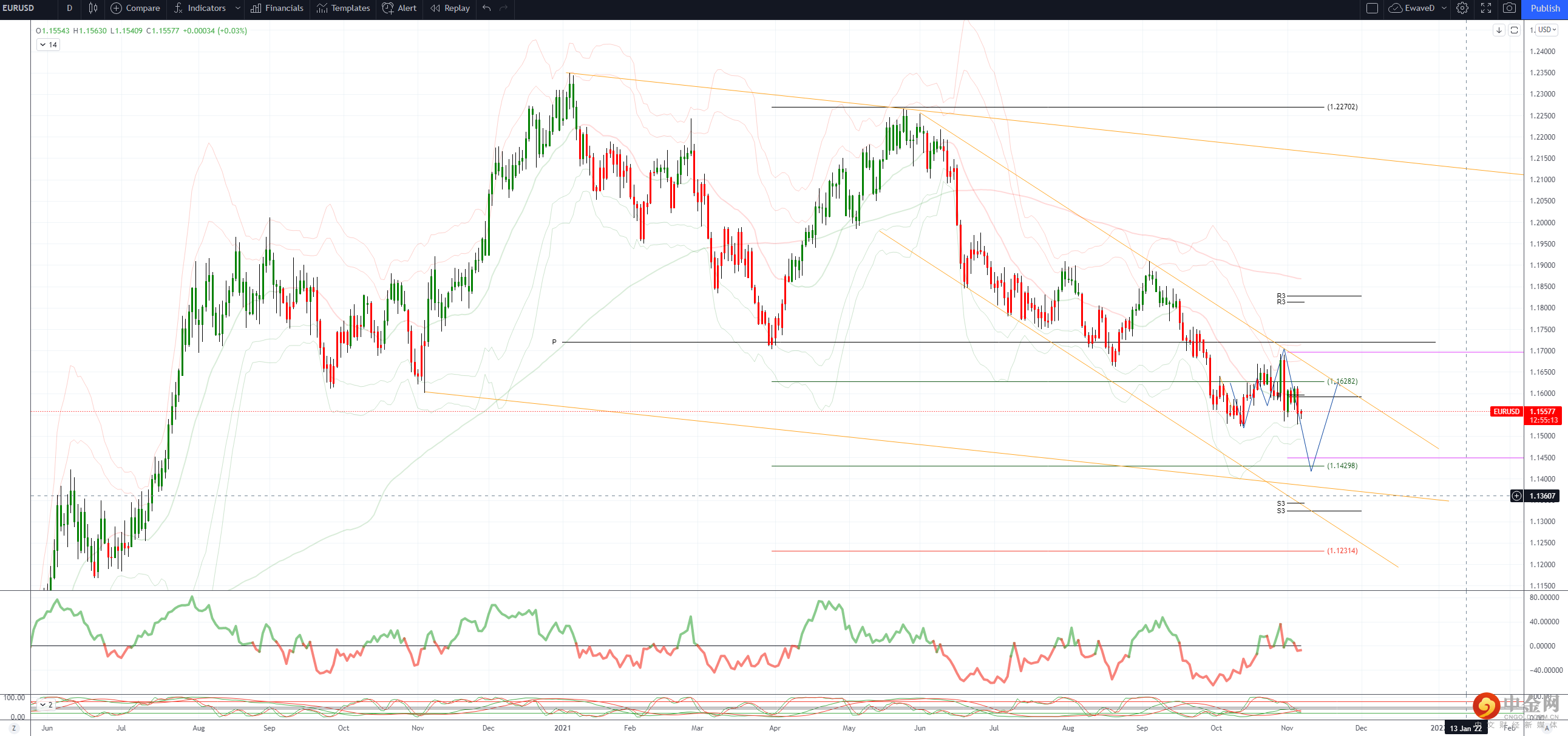Toggle the maximize pane bracket button

click(x=1514, y=30)
